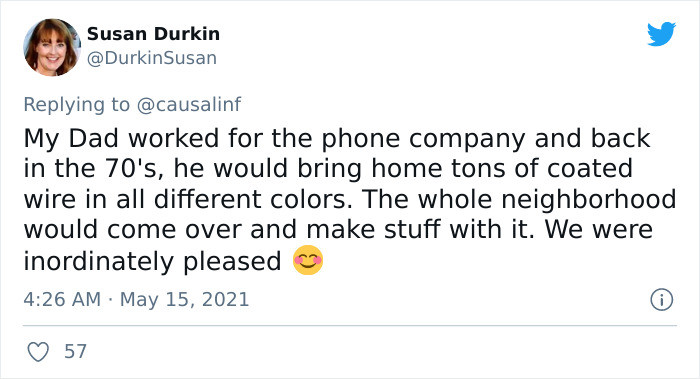700x379 pixels.
Task: Open the @causalinf mention link
Action: [189, 104]
